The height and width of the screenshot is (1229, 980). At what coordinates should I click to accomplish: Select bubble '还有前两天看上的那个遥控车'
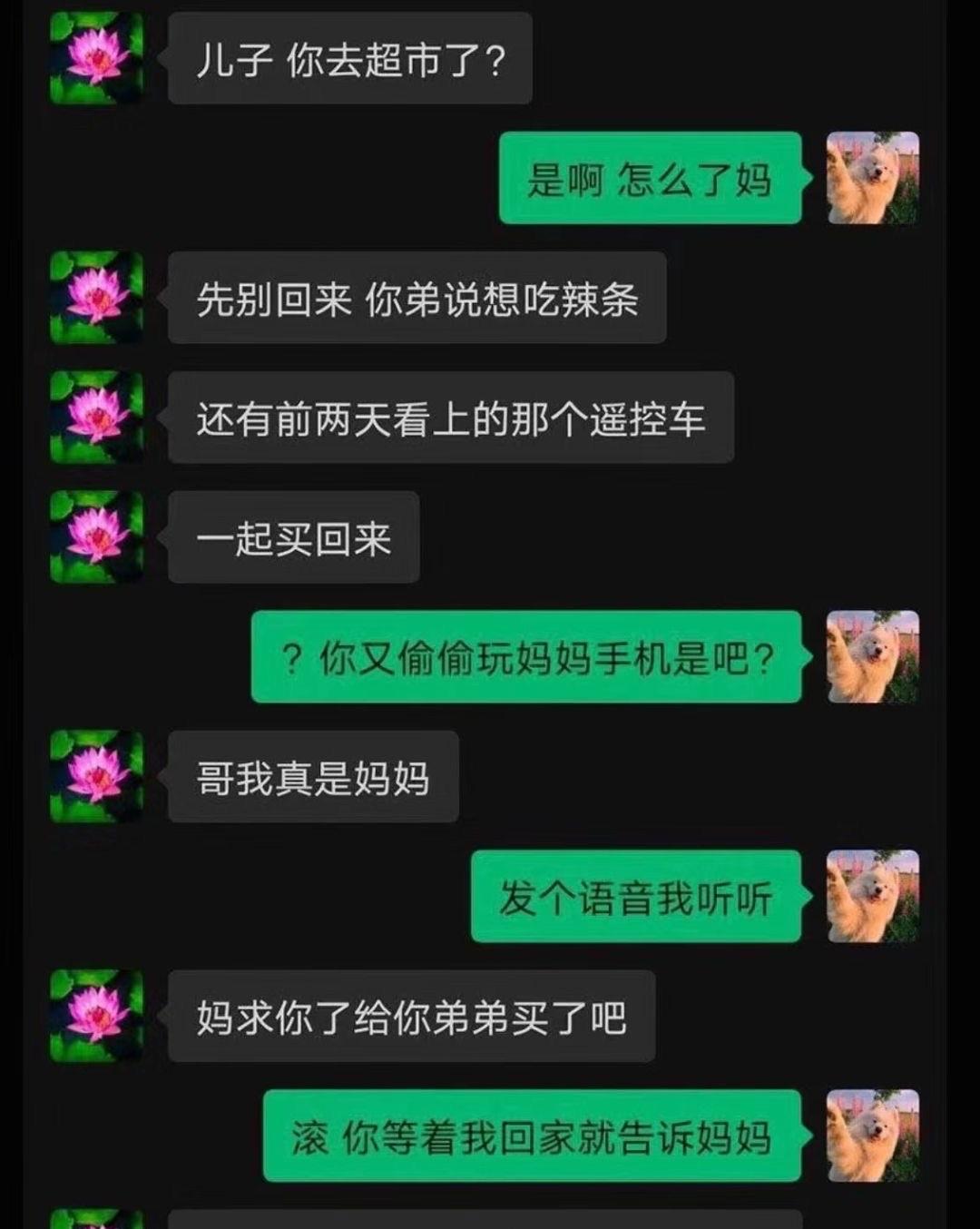tap(451, 418)
